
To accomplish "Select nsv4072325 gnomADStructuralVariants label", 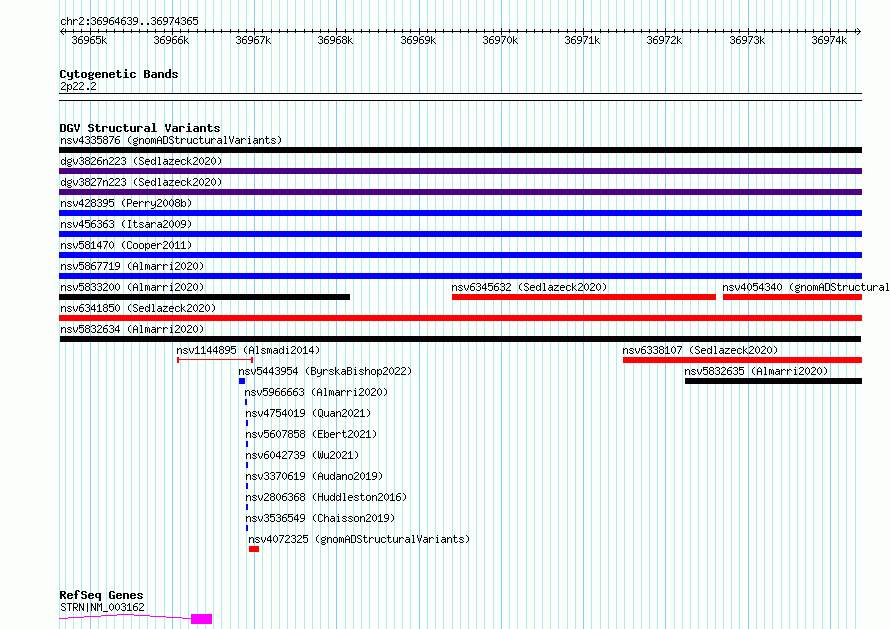I will 359,539.
